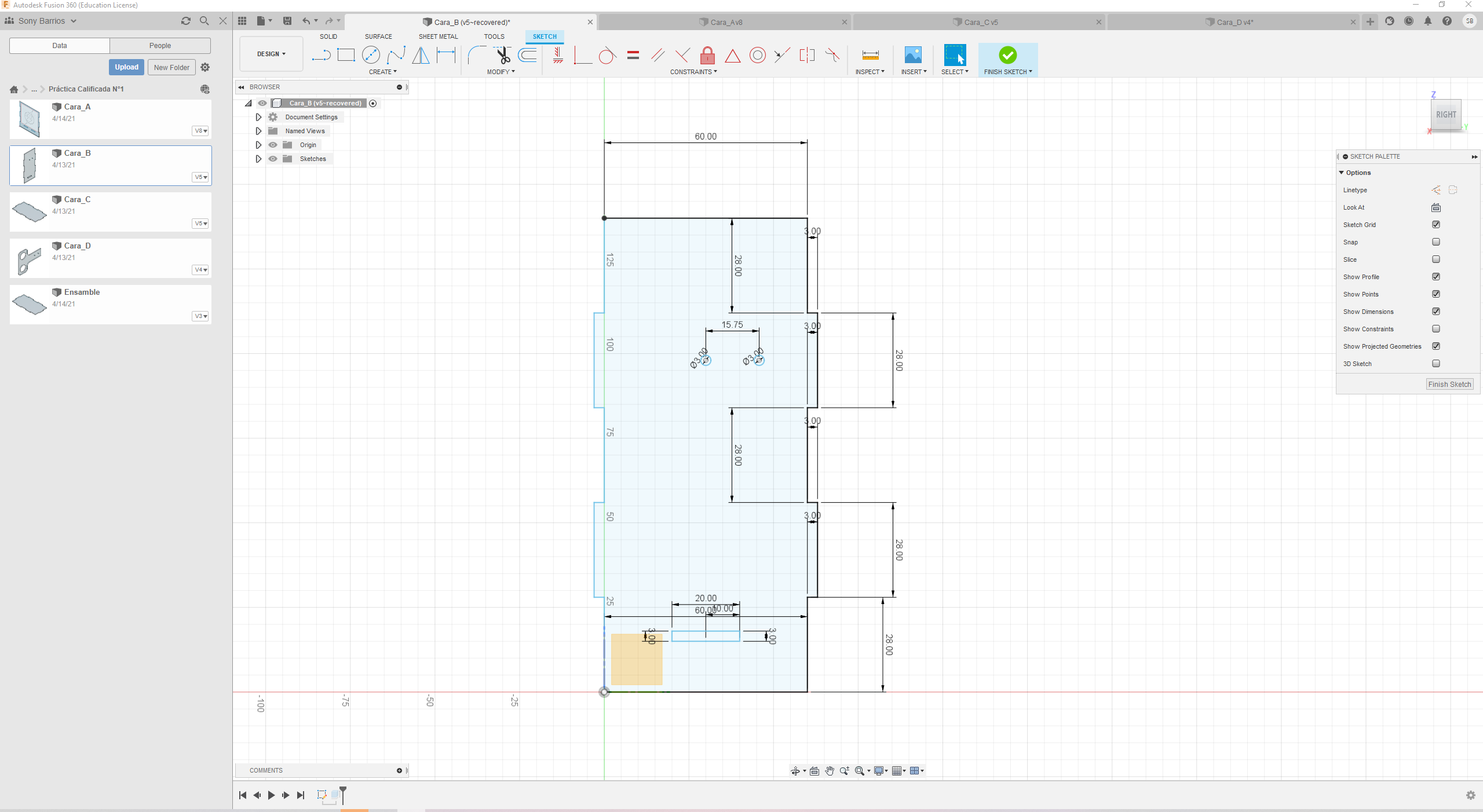Click New Folder button in sidebar
The image size is (1483, 812).
(x=172, y=67)
